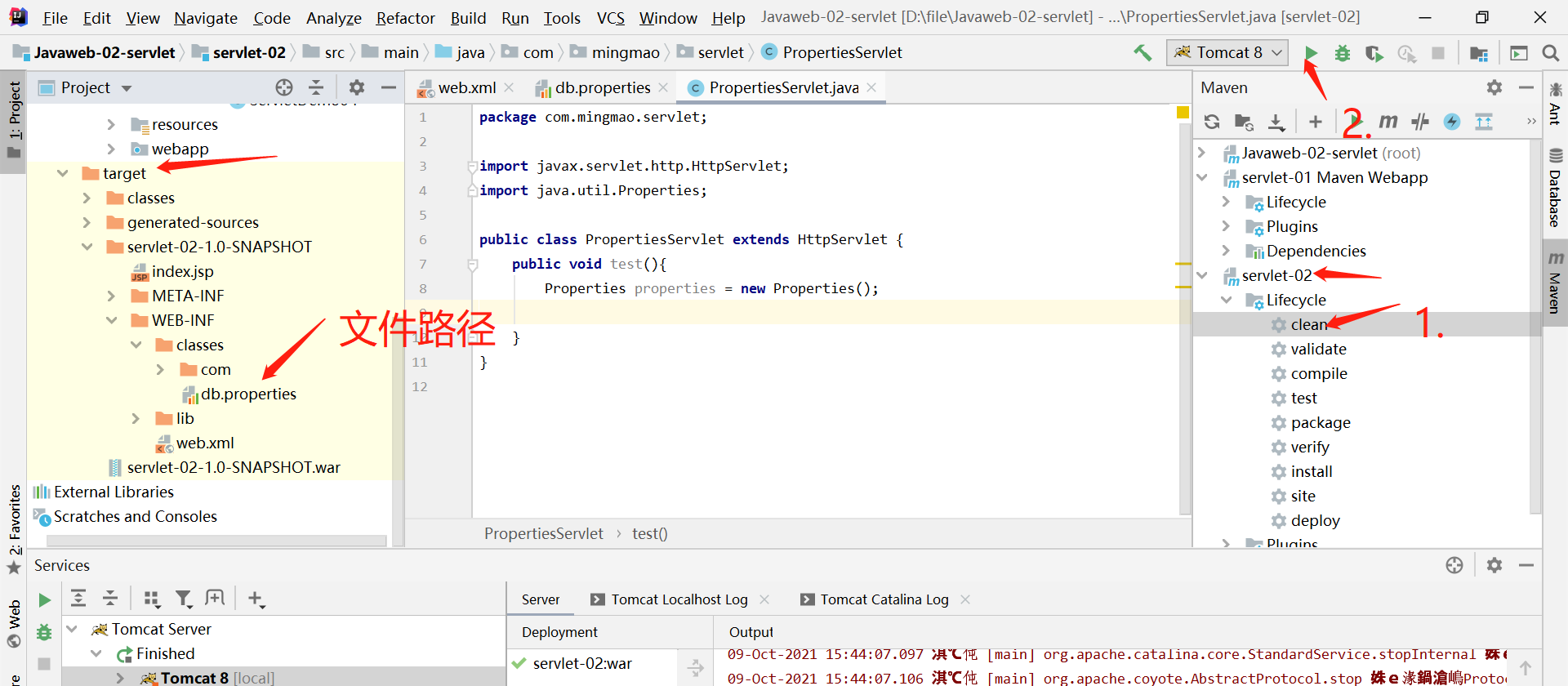Click the Build Project hammer icon
Image resolution: width=1568 pixels, height=686 pixels.
[x=1143, y=53]
